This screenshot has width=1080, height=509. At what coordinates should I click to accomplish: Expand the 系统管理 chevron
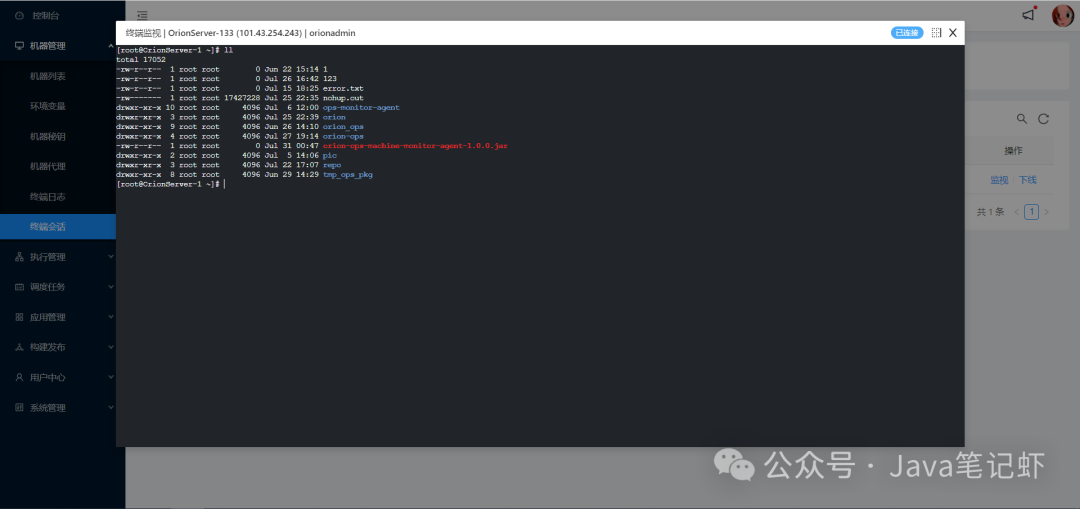[x=111, y=408]
